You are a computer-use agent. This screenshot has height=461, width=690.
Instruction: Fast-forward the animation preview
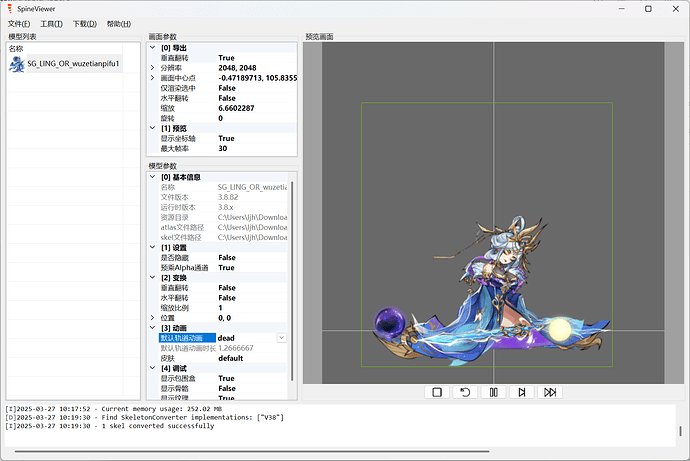click(550, 392)
